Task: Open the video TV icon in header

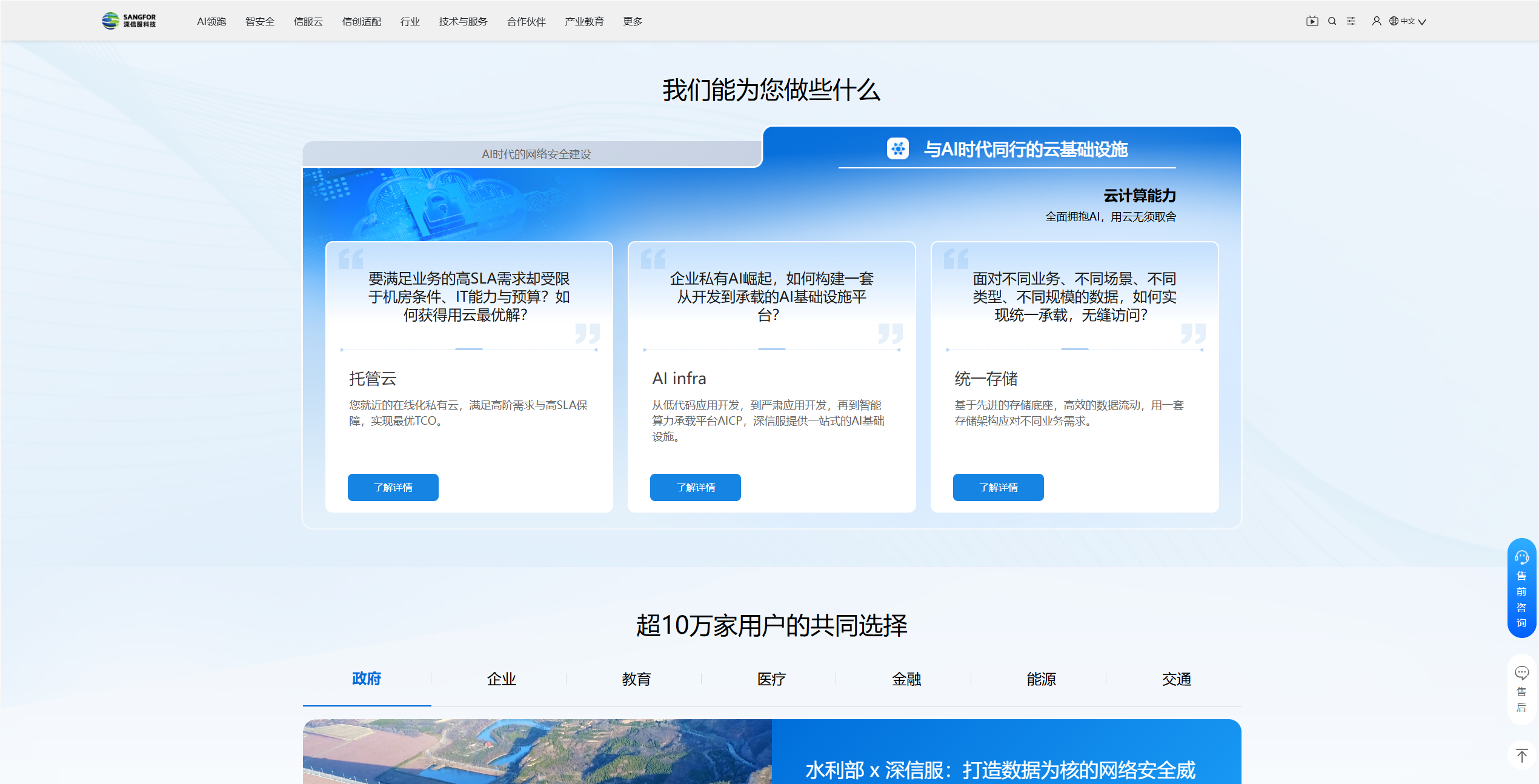Action: [x=1312, y=21]
